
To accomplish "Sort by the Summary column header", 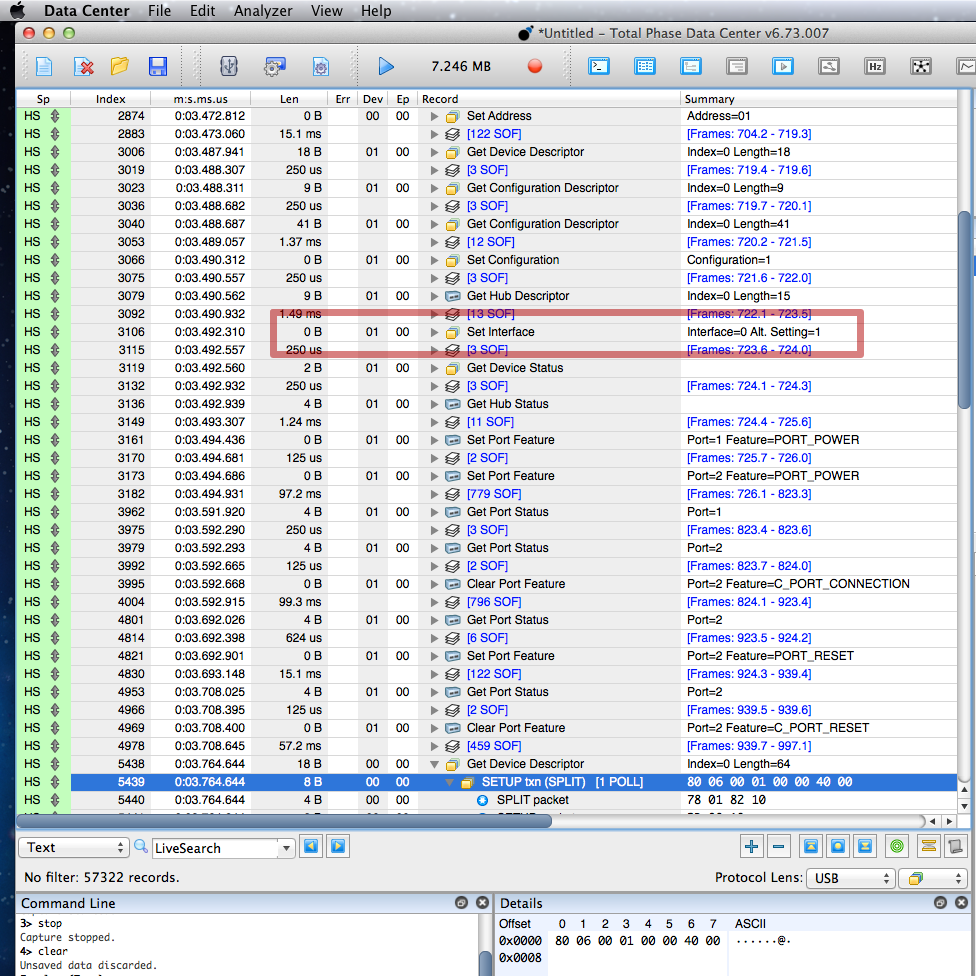I will point(818,99).
